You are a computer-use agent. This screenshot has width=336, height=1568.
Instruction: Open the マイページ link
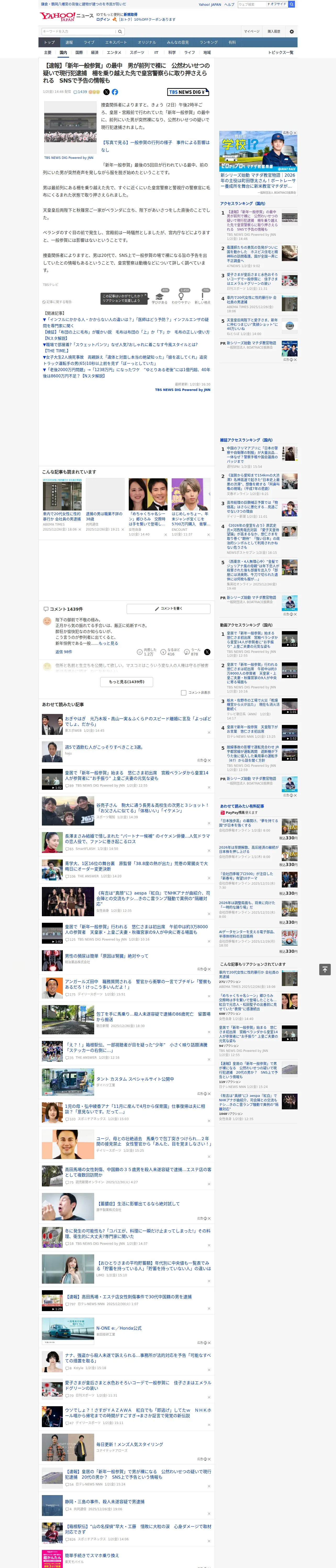coord(252,32)
